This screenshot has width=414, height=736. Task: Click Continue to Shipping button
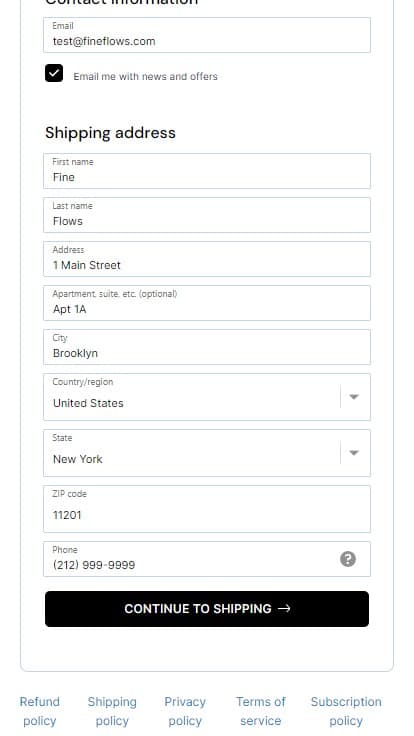tap(207, 609)
